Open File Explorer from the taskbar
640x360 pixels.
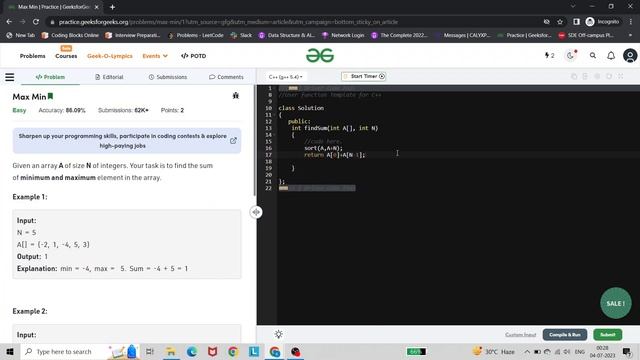(171, 351)
